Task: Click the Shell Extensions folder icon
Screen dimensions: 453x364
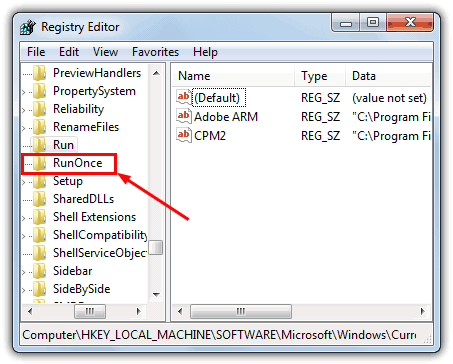Action: coord(40,217)
